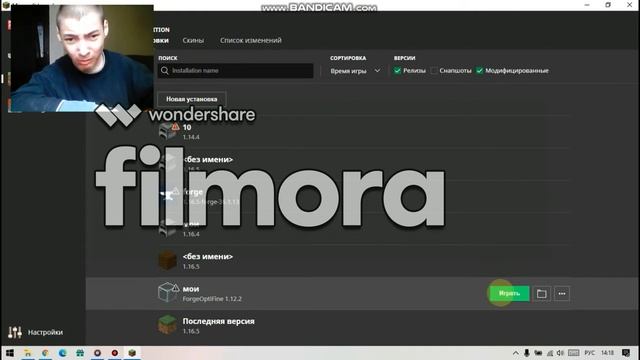640x360 pixels.
Task: Click grass block icon of Последняя версия
Action: [167, 325]
